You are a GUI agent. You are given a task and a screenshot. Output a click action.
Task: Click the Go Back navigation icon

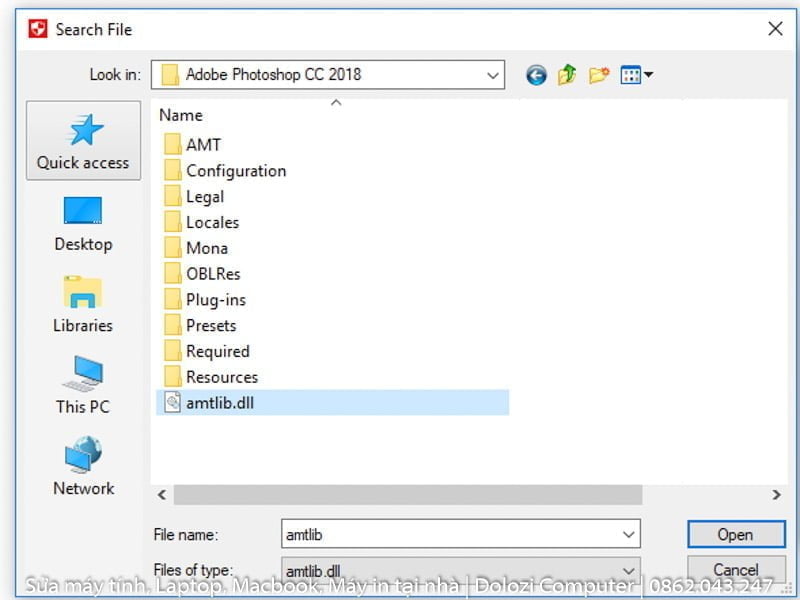pos(536,74)
